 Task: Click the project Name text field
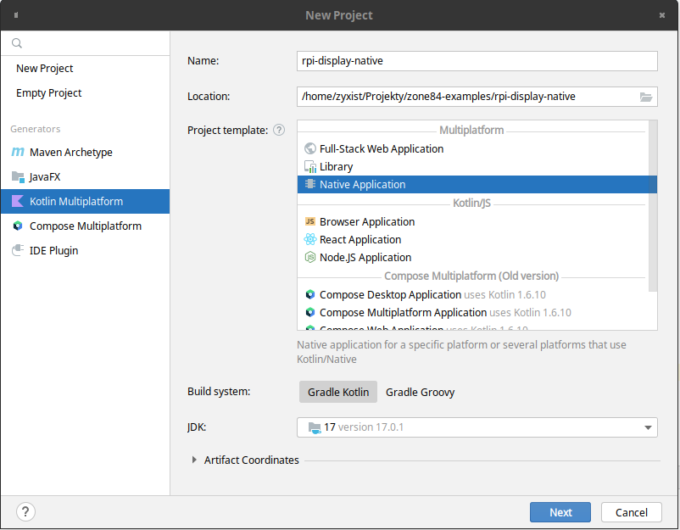[x=477, y=61]
